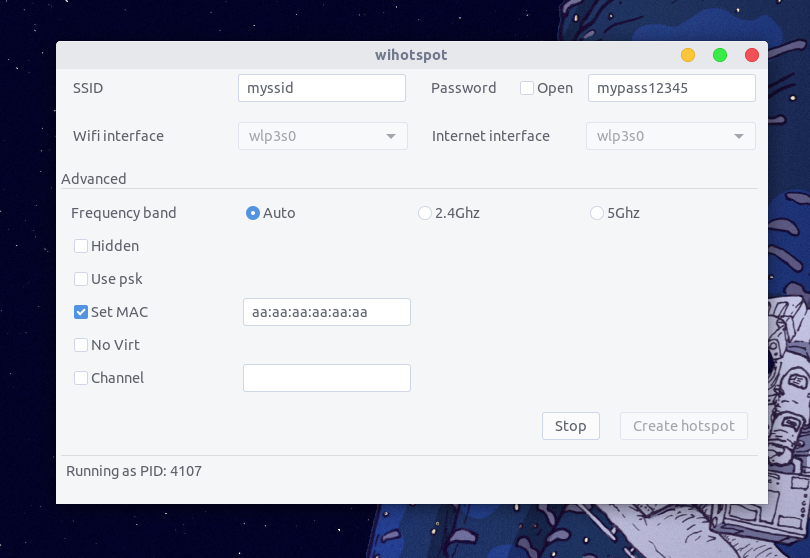Screen dimensions: 810x558
Task: Open the Internet interface dropdown
Action: tap(671, 136)
